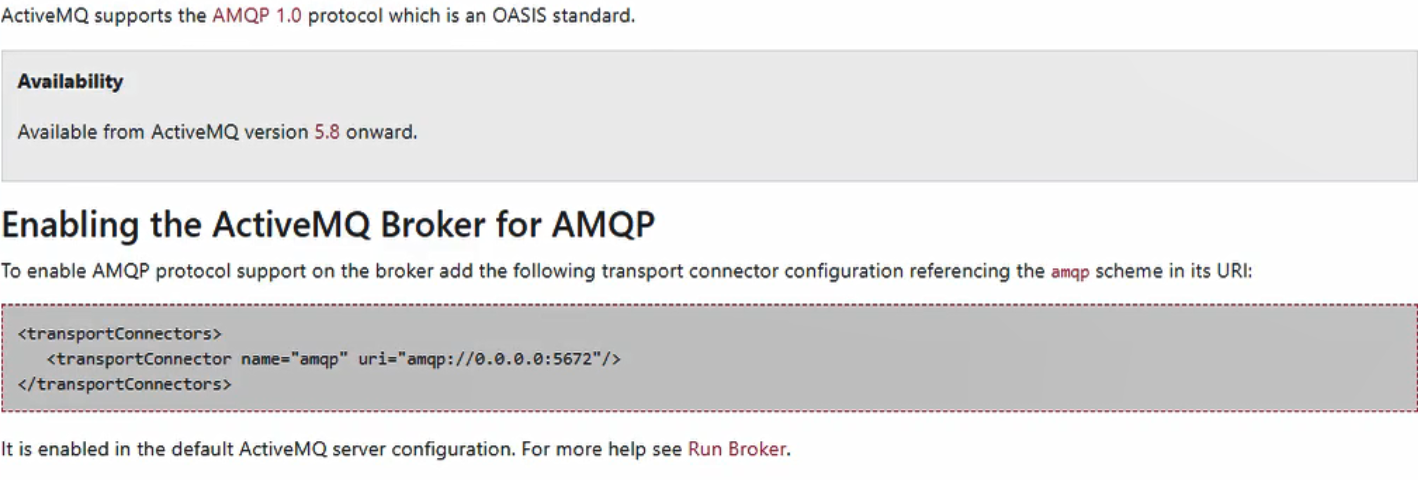The width and height of the screenshot is (1418, 480).
Task: Click the 5.8 version link
Action: click(327, 132)
